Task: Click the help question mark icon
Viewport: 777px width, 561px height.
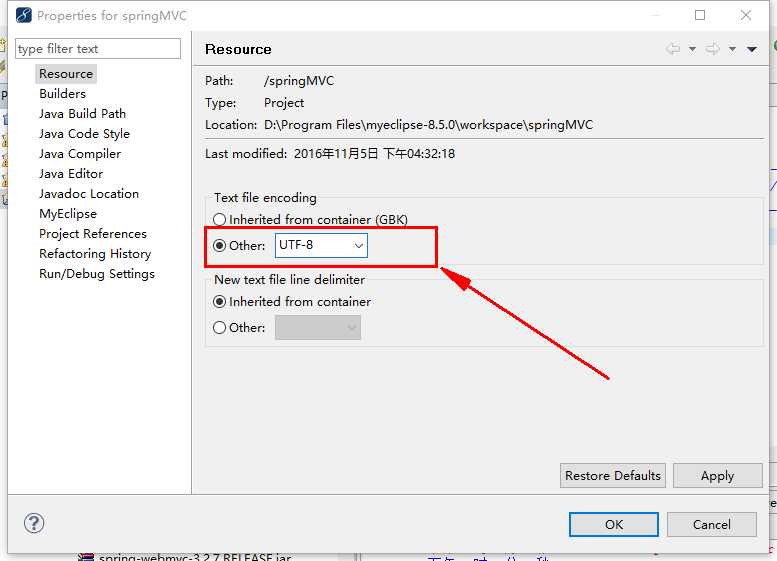Action: click(x=34, y=523)
